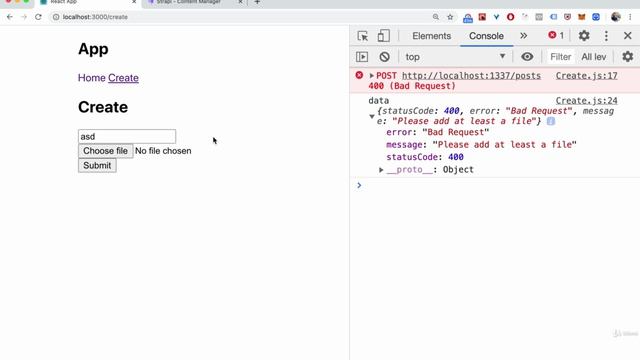The width and height of the screenshot is (640, 360).
Task: Select the statusCode: 400 property line
Action: pos(425,157)
